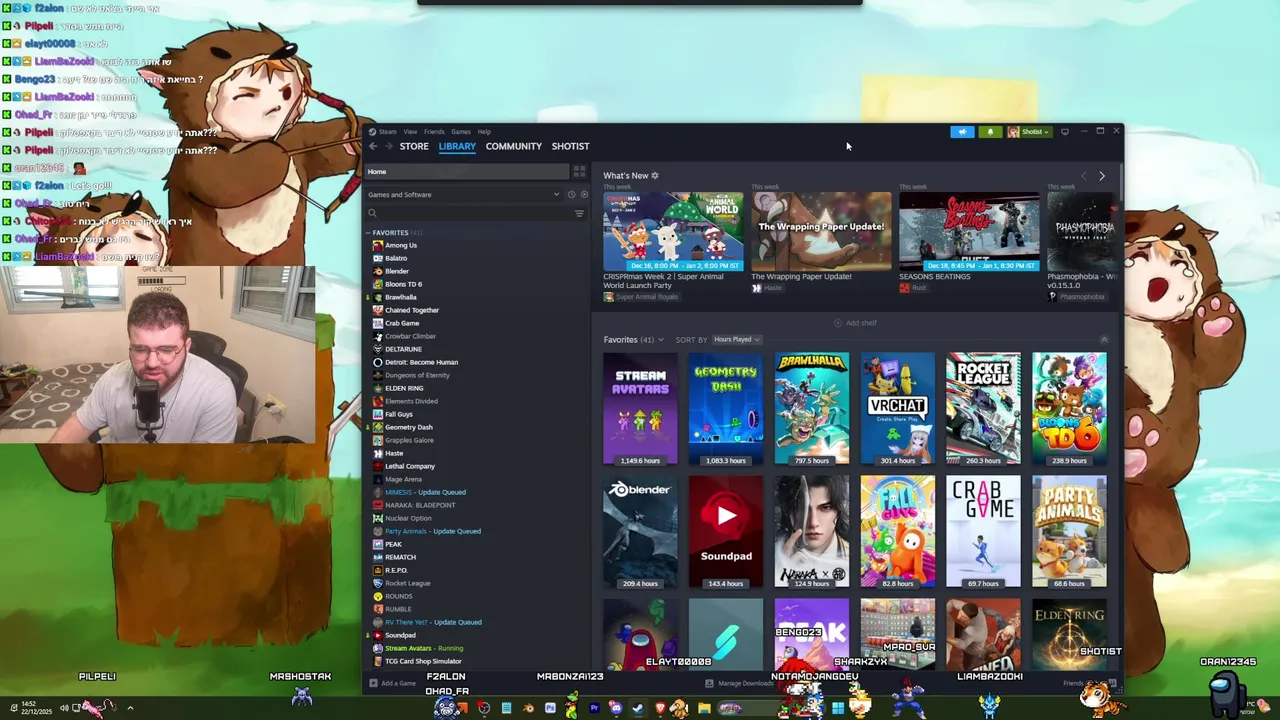Screen dimensions: 1280x720
Task: Open Rust game tag under Seasons Beatings
Action: point(912,288)
